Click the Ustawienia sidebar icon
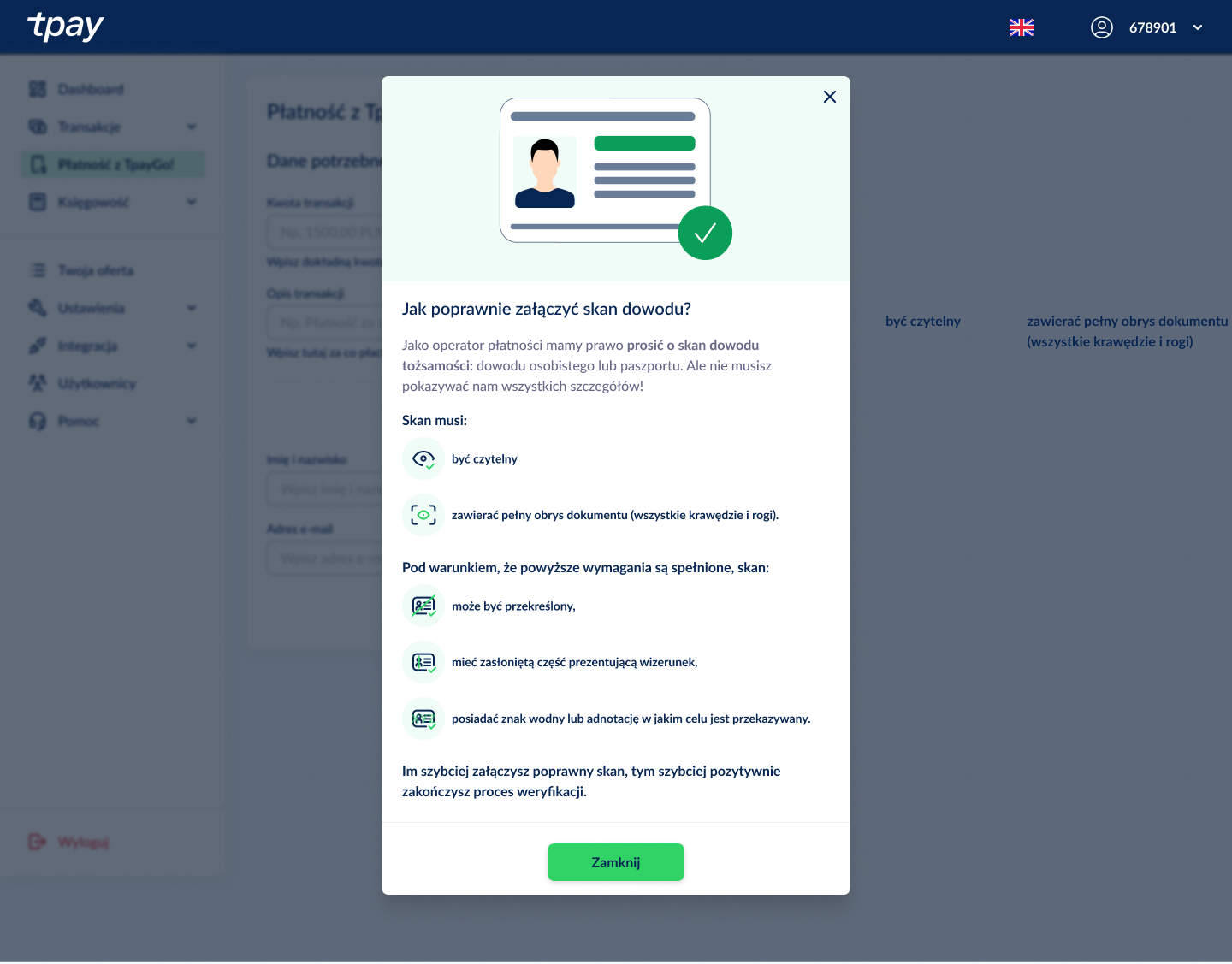The height and width of the screenshot is (964, 1232). [x=38, y=308]
